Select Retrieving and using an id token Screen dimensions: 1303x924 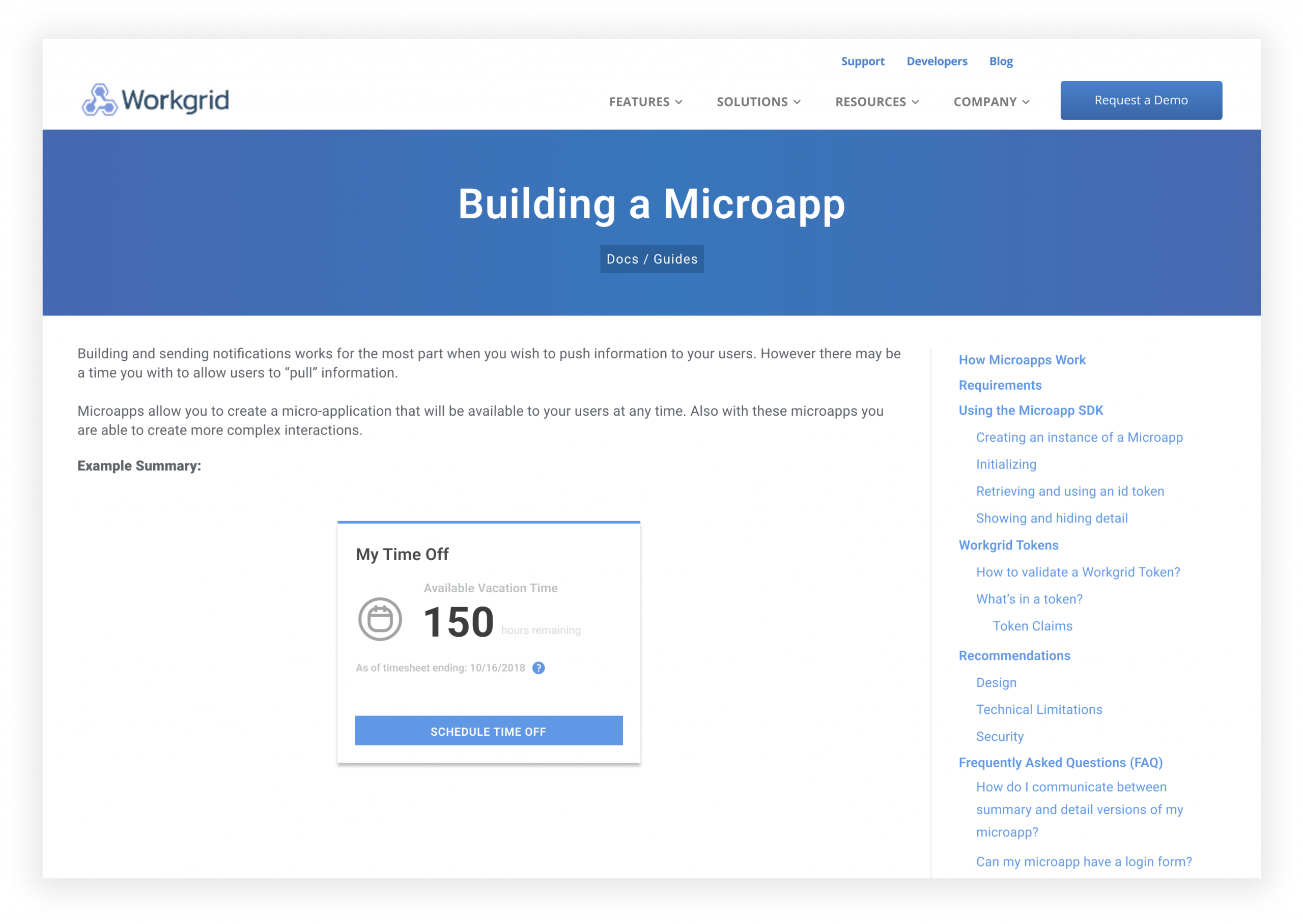point(1070,491)
